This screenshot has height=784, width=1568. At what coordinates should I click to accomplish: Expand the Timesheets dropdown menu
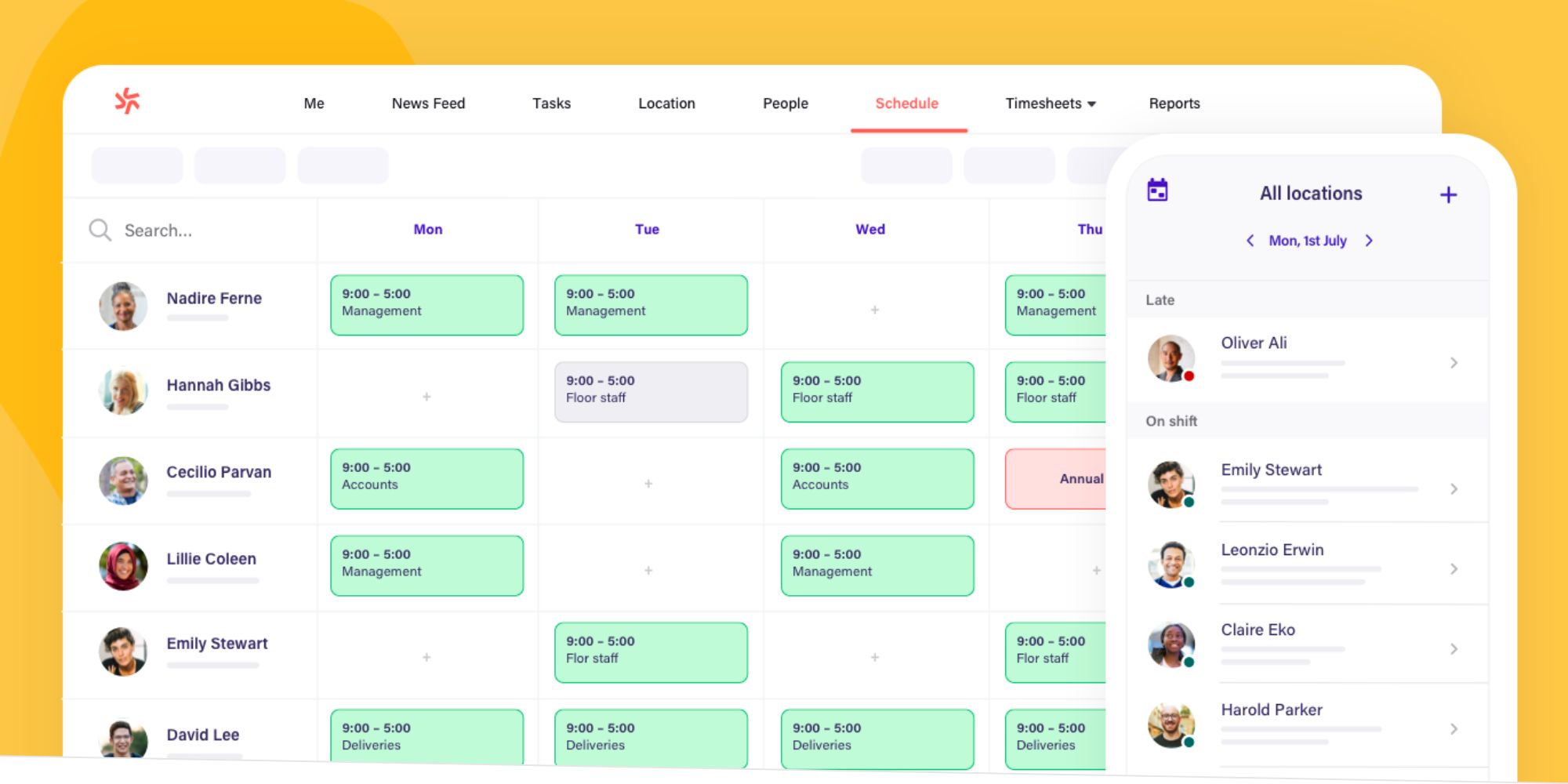1051,103
